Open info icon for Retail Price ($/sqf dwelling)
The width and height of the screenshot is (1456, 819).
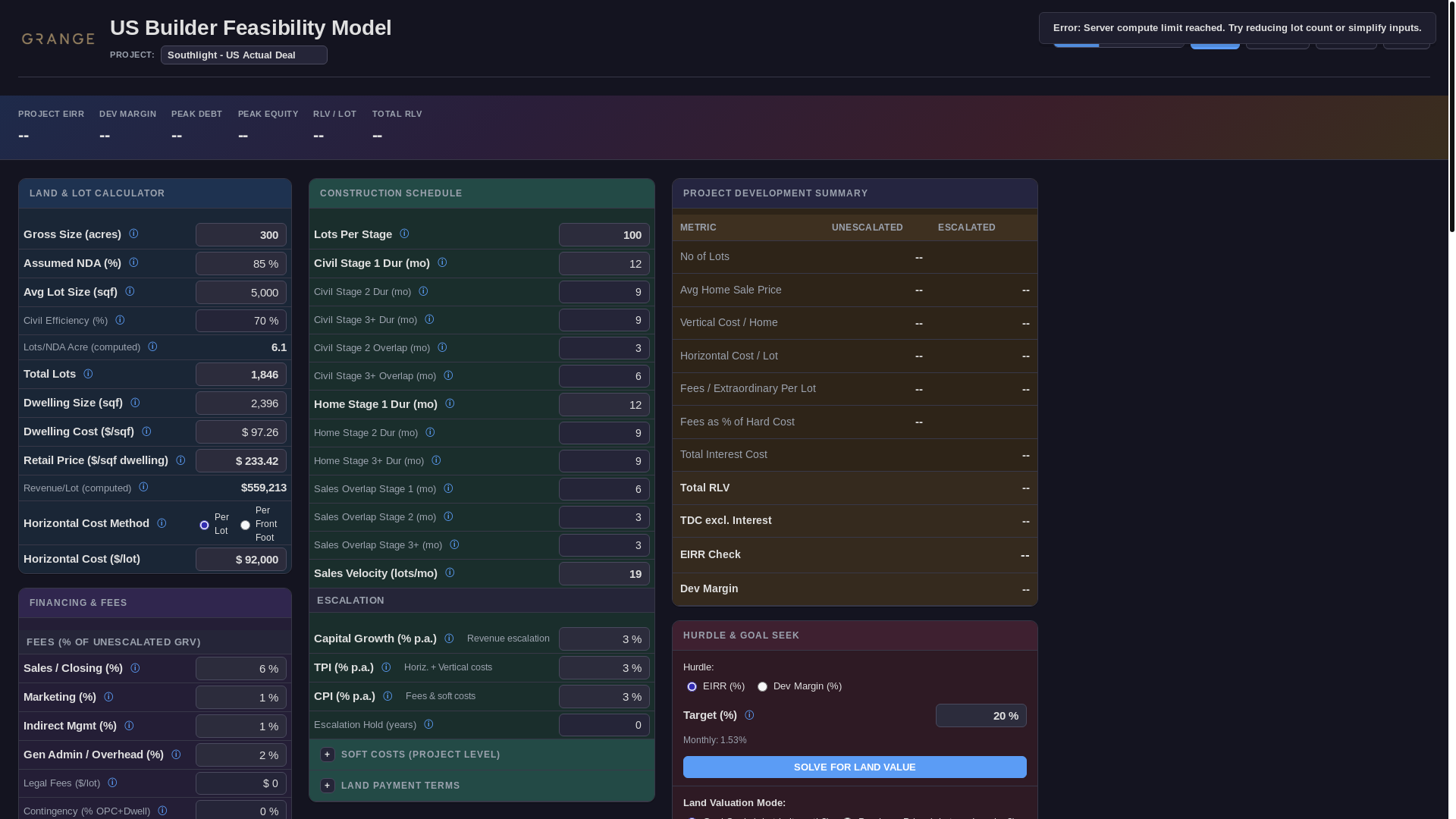[180, 460]
